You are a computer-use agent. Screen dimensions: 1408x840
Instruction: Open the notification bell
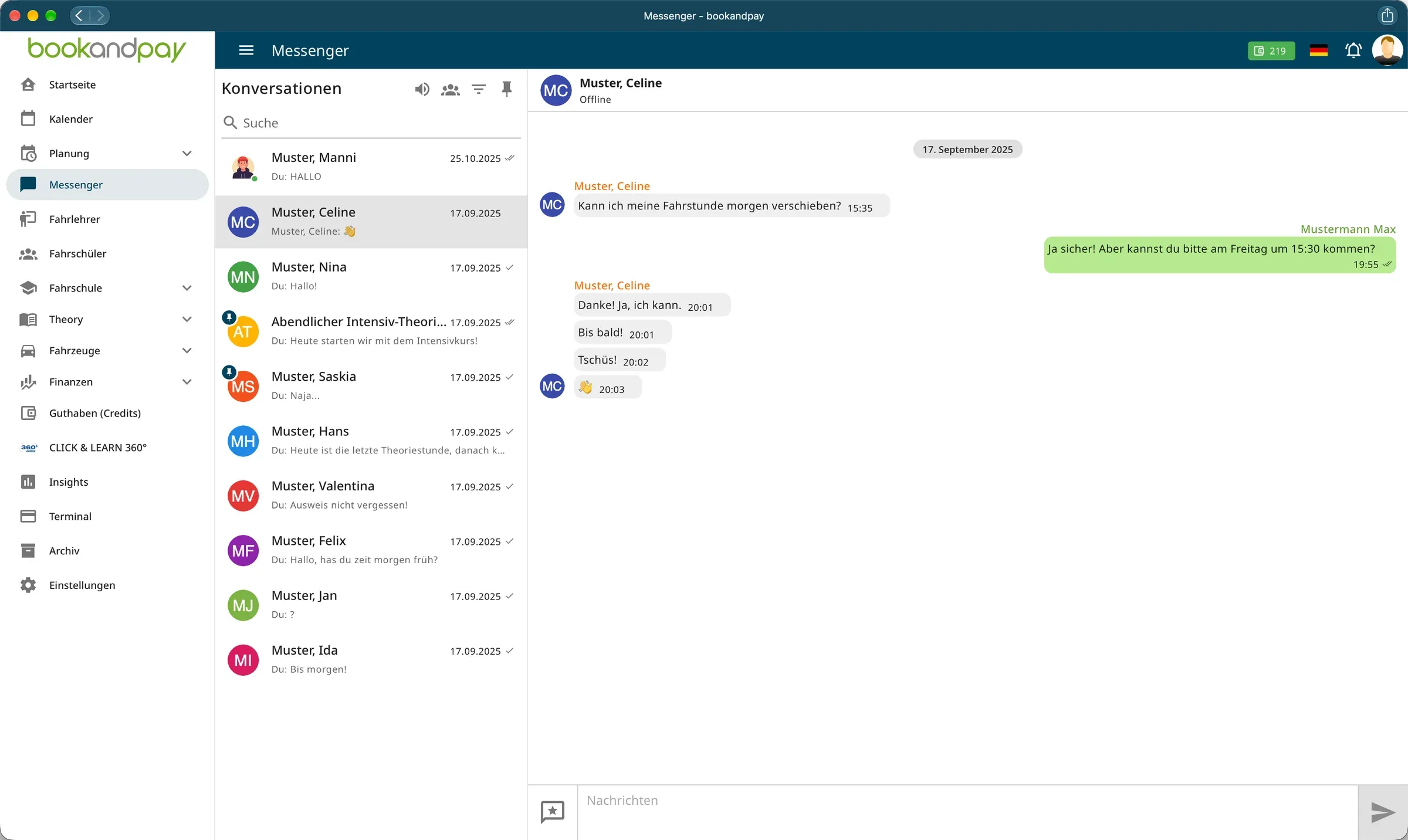[1353, 50]
